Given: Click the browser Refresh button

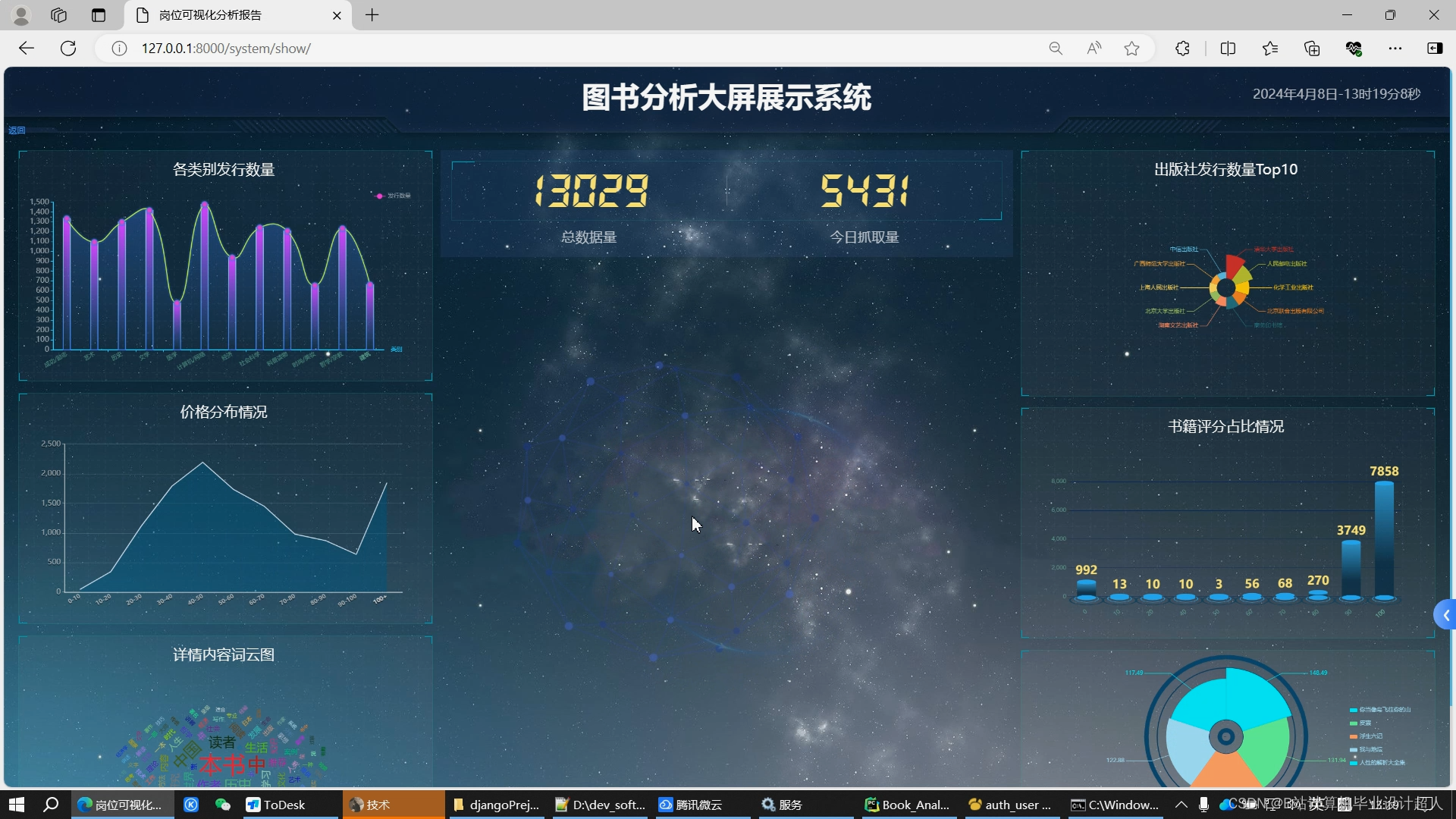Looking at the screenshot, I should tap(68, 49).
